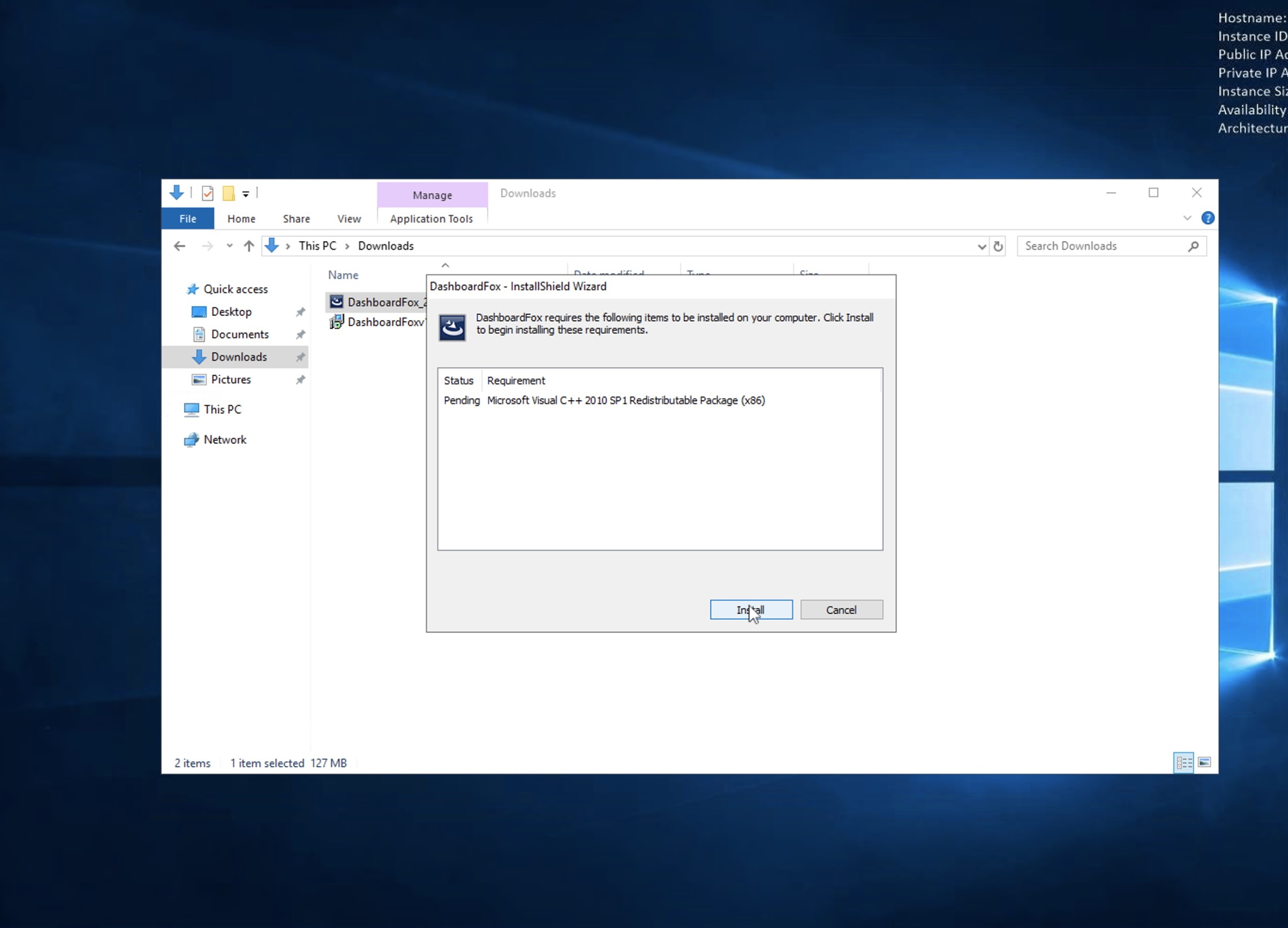Click the DashboardFox logo icon in the wizard
This screenshot has width=1288, height=928.
452,327
